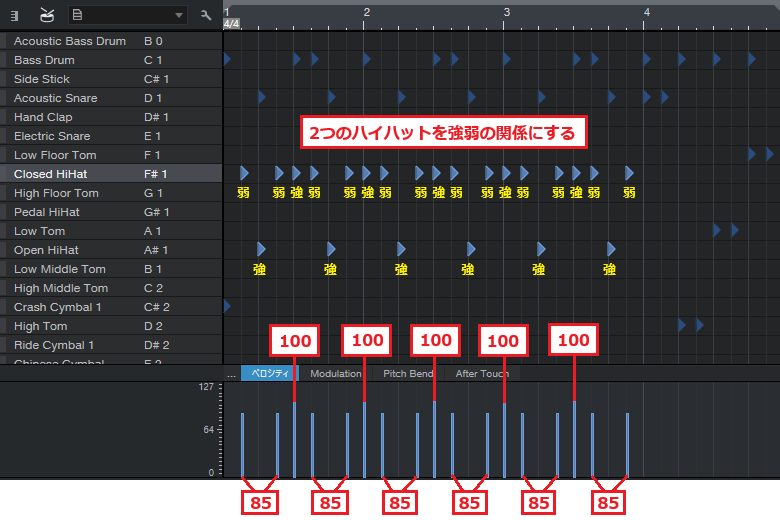Image resolution: width=780 pixels, height=520 pixels.
Task: Click the first Closed HiHat note
Action: [243, 172]
